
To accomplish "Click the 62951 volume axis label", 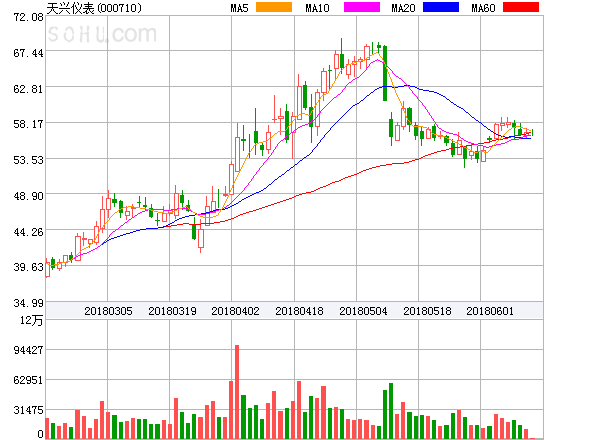I will (x=28, y=380).
